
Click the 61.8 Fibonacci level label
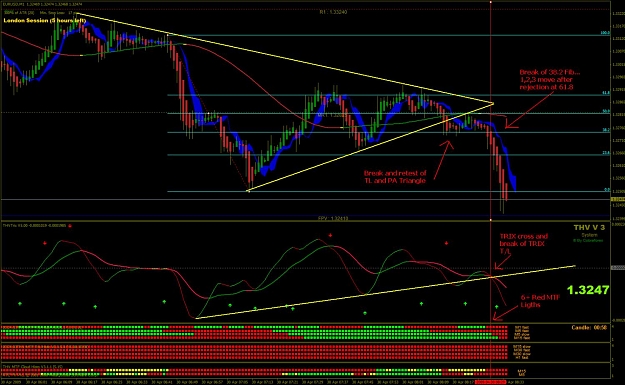pyautogui.click(x=605, y=93)
